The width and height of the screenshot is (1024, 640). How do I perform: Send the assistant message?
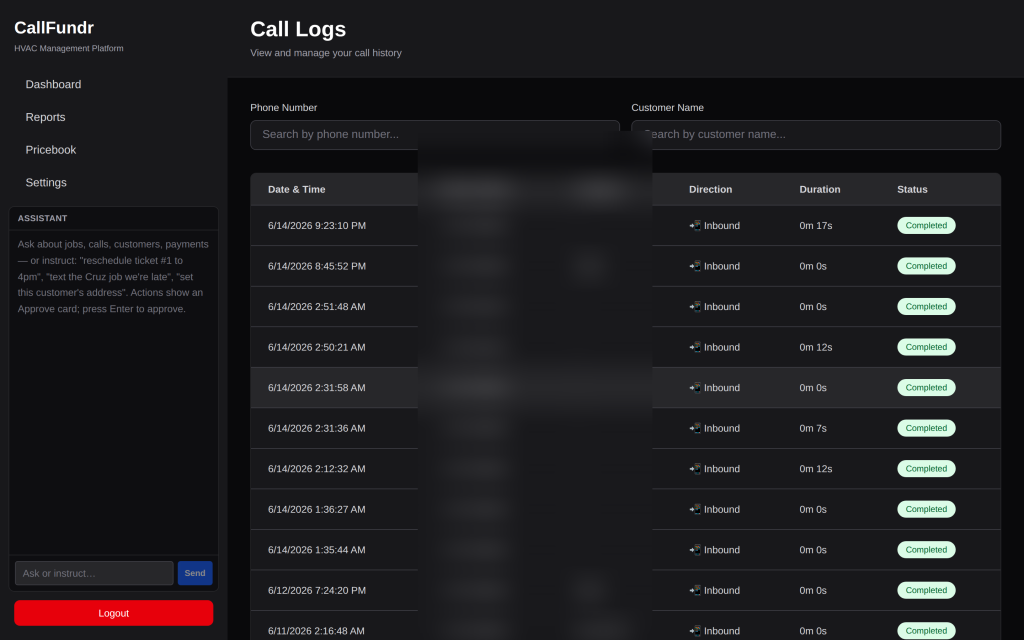tap(195, 573)
